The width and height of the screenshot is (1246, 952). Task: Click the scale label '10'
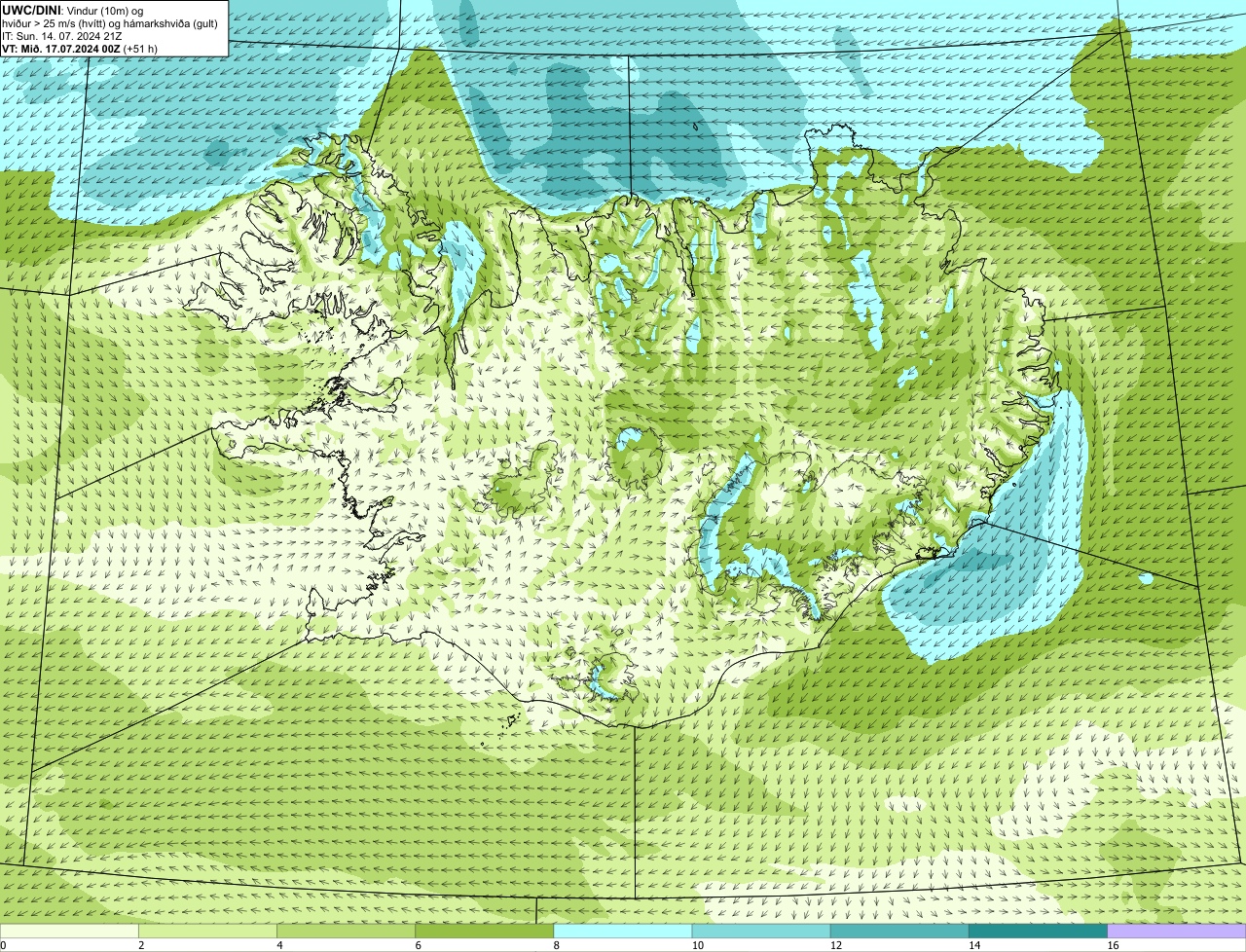(x=697, y=945)
